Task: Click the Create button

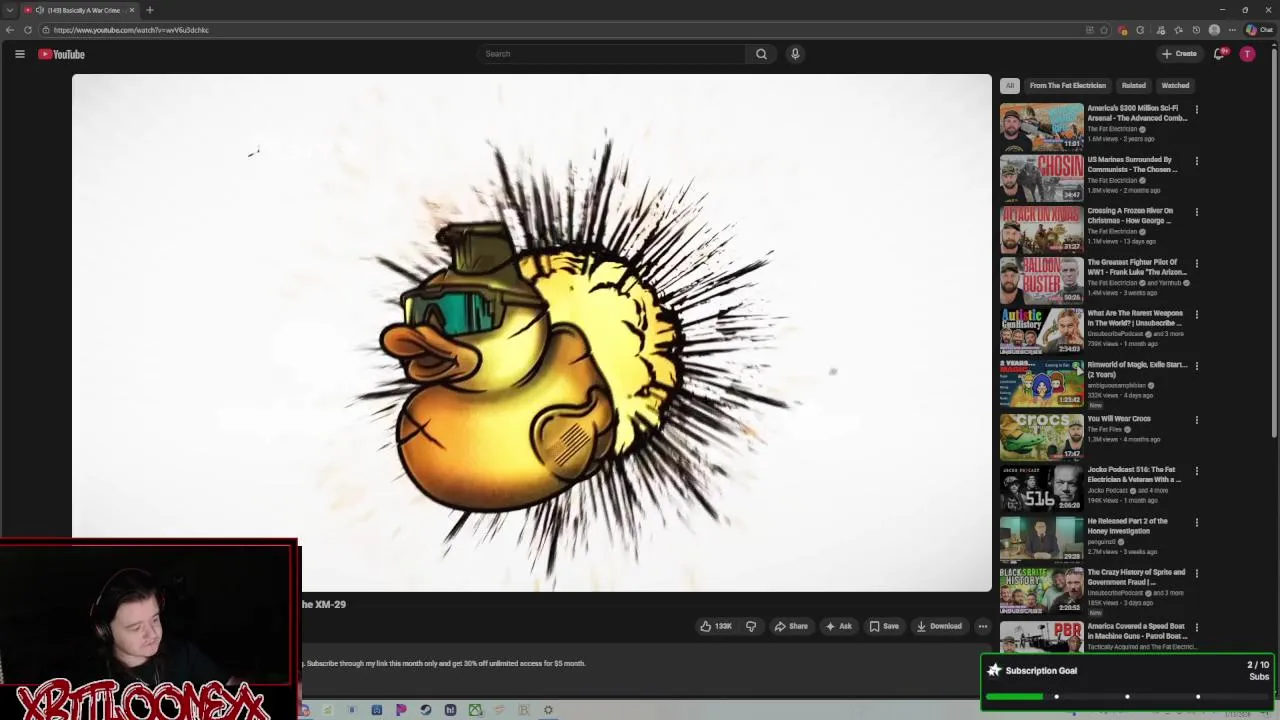Action: [1180, 54]
